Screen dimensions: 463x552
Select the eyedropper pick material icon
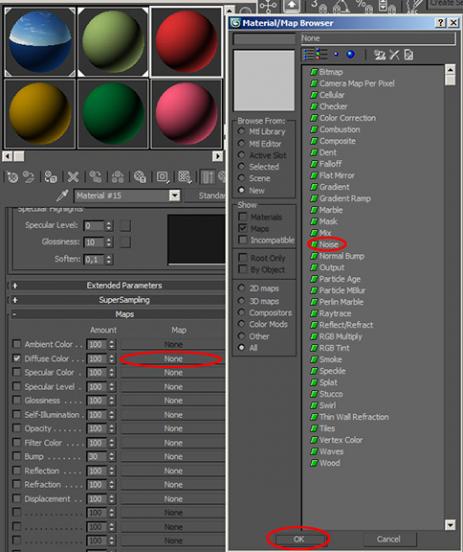click(62, 195)
